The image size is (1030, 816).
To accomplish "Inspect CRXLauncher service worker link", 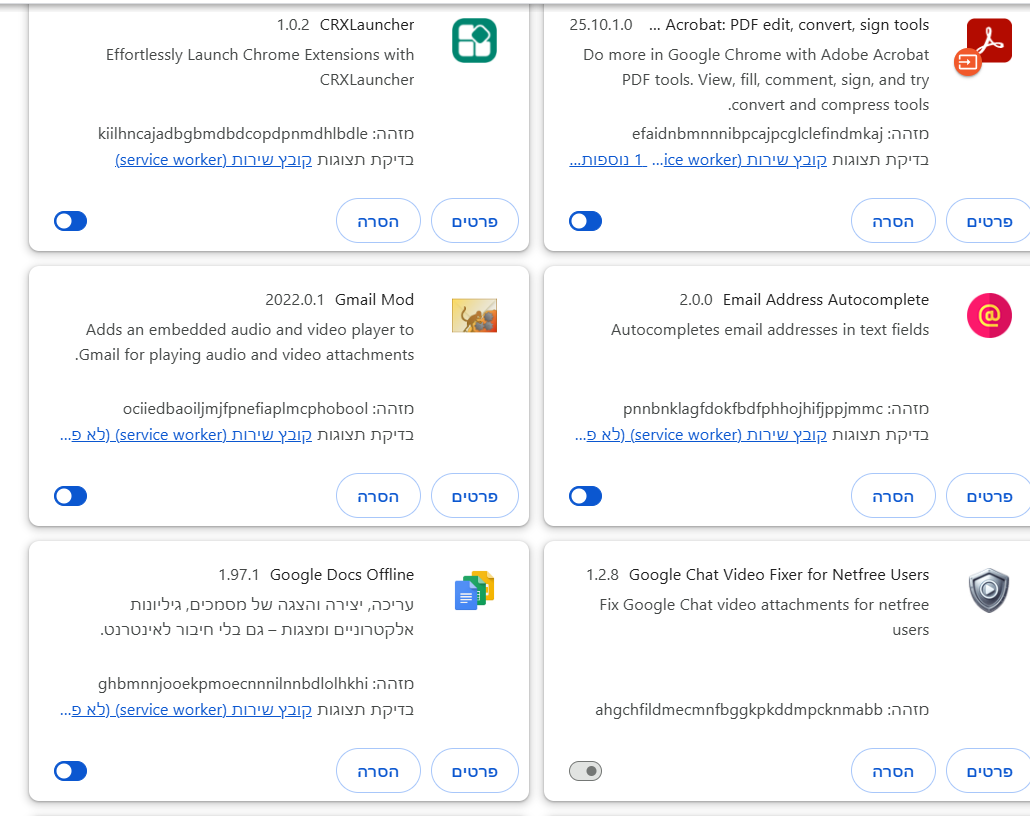I will (214, 159).
